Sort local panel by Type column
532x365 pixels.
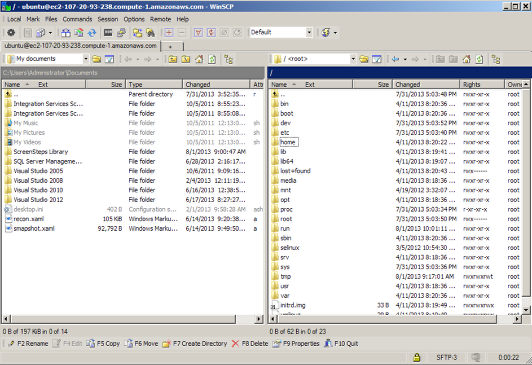(154, 84)
